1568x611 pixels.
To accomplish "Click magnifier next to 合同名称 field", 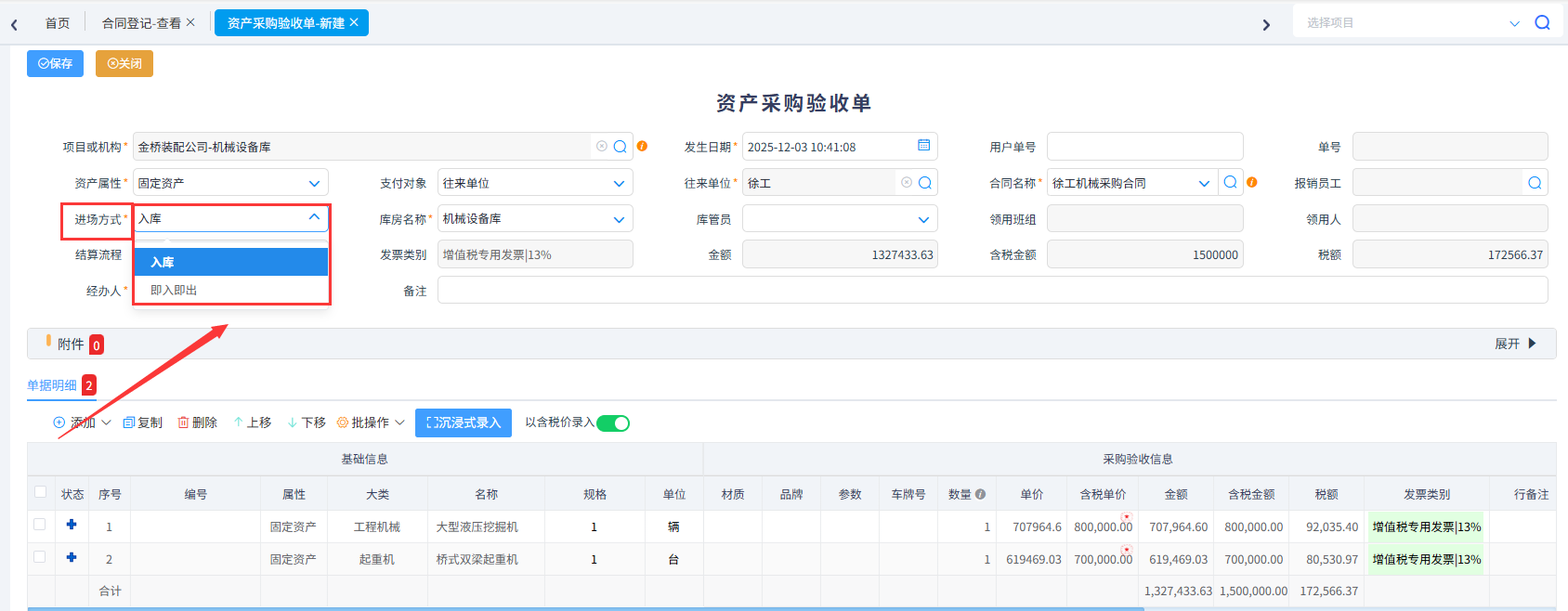I will click(1230, 183).
